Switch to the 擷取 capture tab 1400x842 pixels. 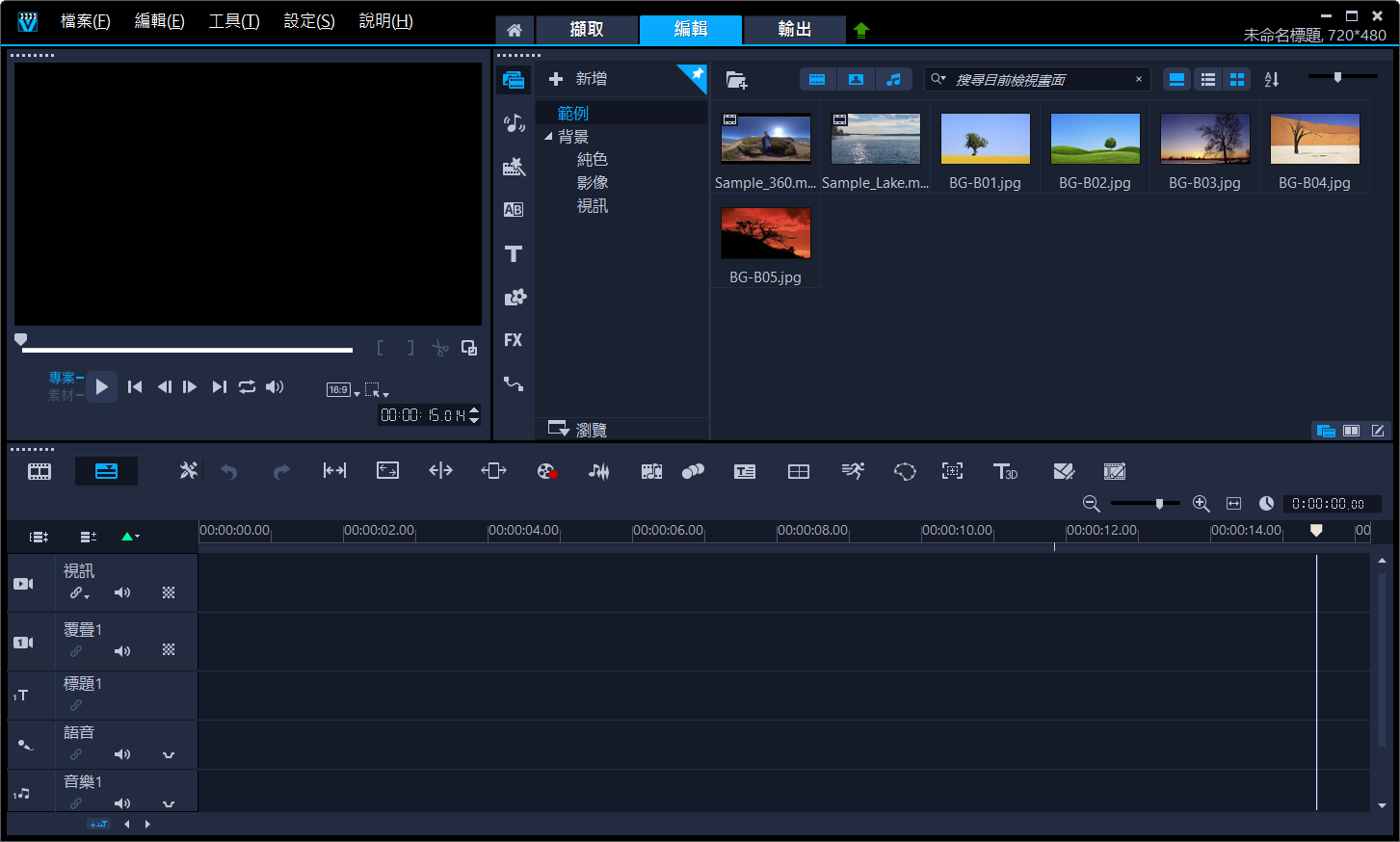tap(587, 30)
